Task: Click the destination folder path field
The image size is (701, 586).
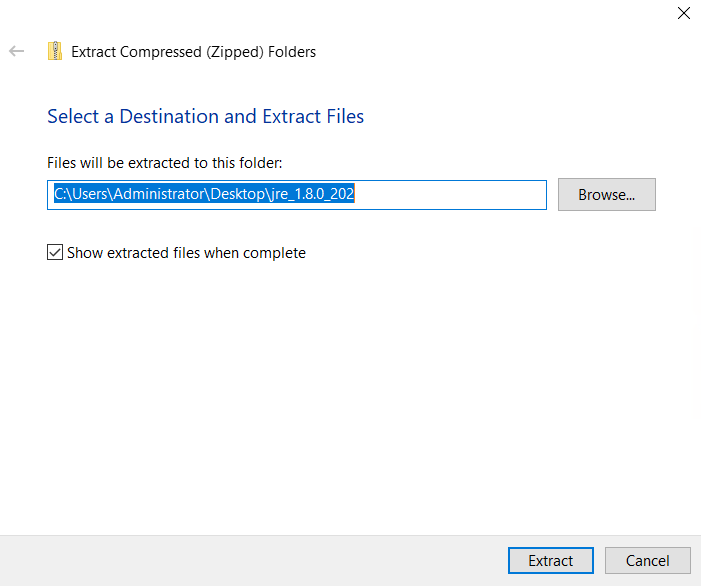Action: [x=297, y=195]
